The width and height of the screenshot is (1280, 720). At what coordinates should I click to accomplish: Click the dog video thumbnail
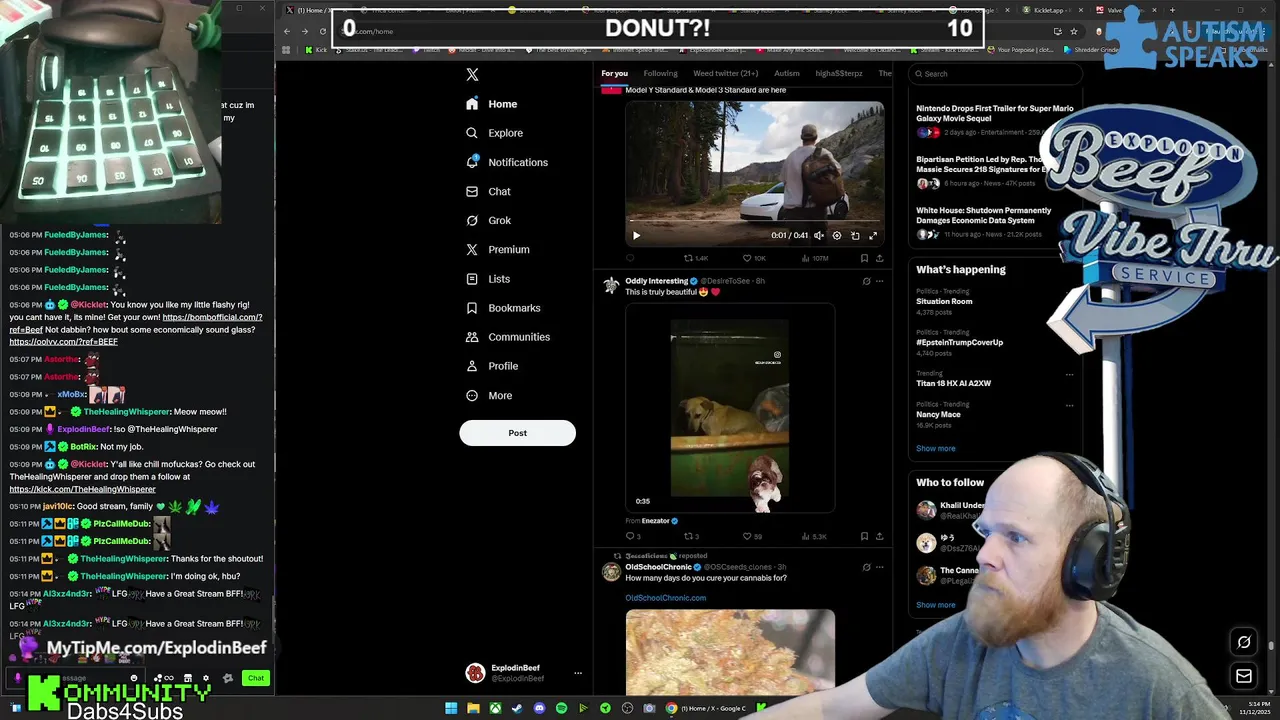(730, 408)
